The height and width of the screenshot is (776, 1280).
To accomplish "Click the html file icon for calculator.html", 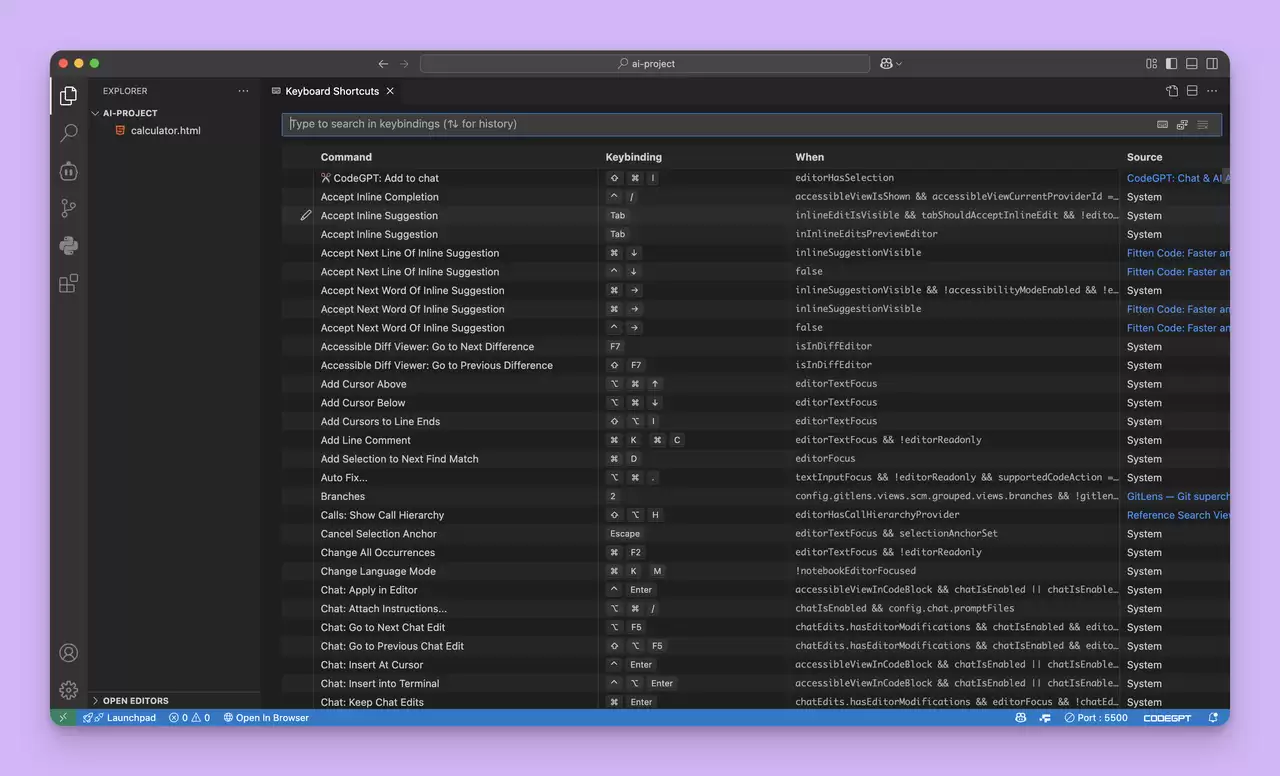I will pyautogui.click(x=120, y=130).
